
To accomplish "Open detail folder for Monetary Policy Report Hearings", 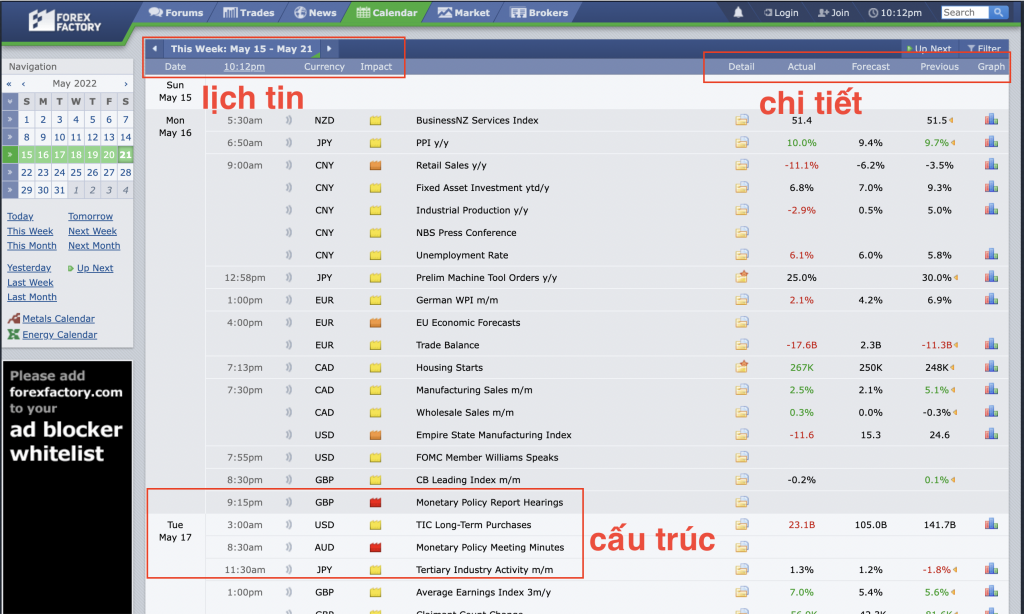I will coord(742,502).
